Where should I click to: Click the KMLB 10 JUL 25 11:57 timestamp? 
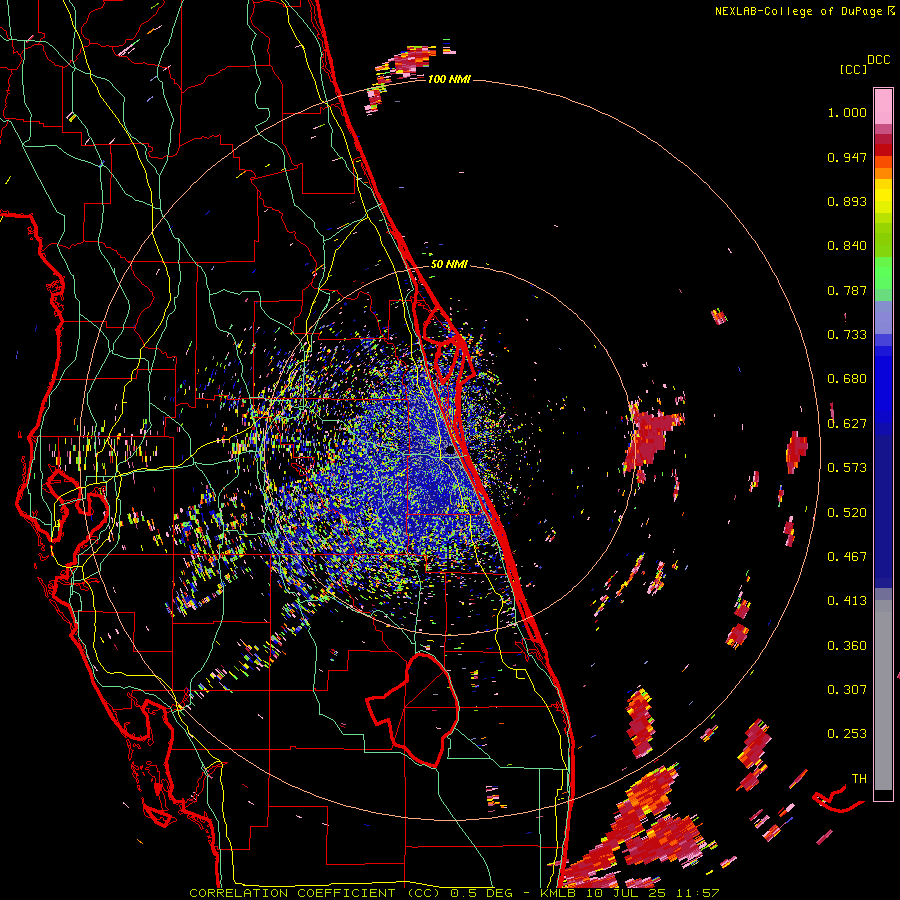pos(629,893)
